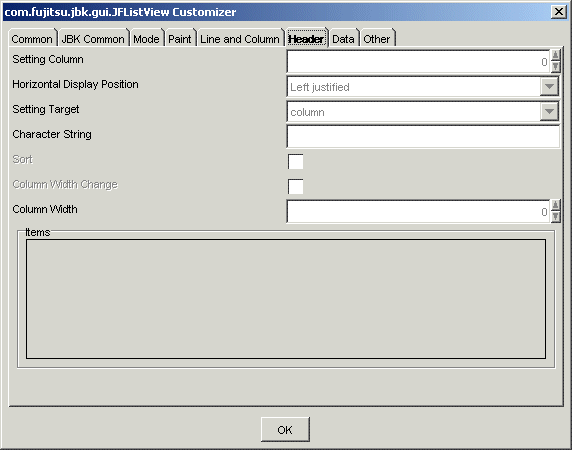
Task: Click the Setting Column number field
Action: tap(419, 61)
